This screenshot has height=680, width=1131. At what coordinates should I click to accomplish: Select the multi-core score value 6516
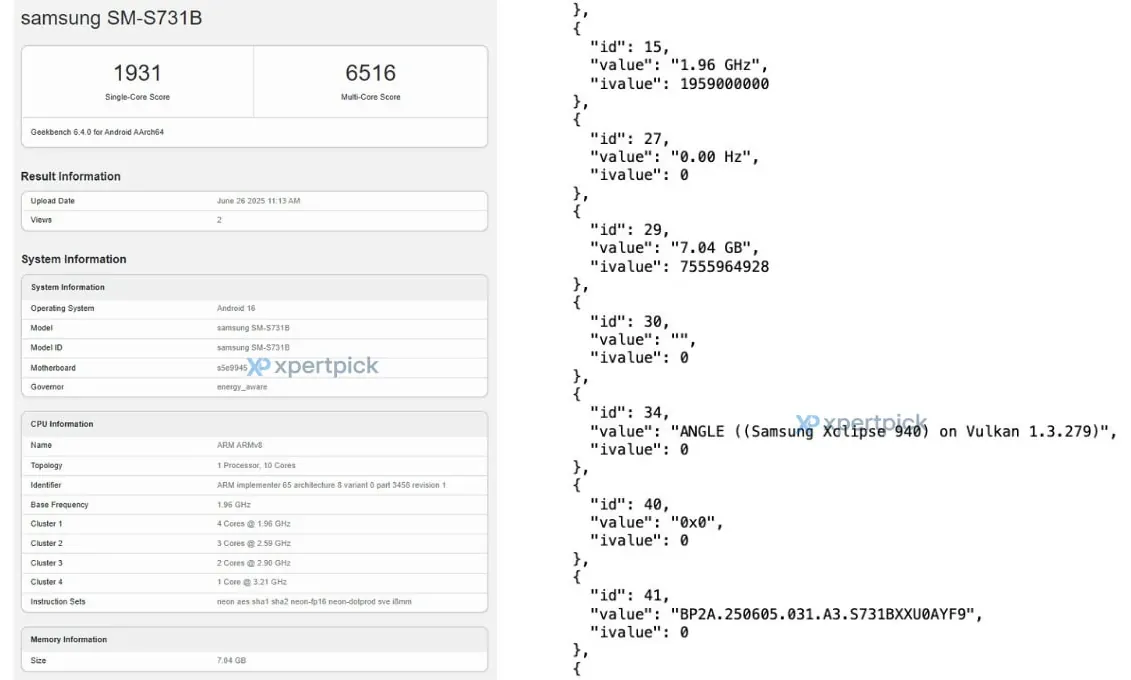coord(370,73)
